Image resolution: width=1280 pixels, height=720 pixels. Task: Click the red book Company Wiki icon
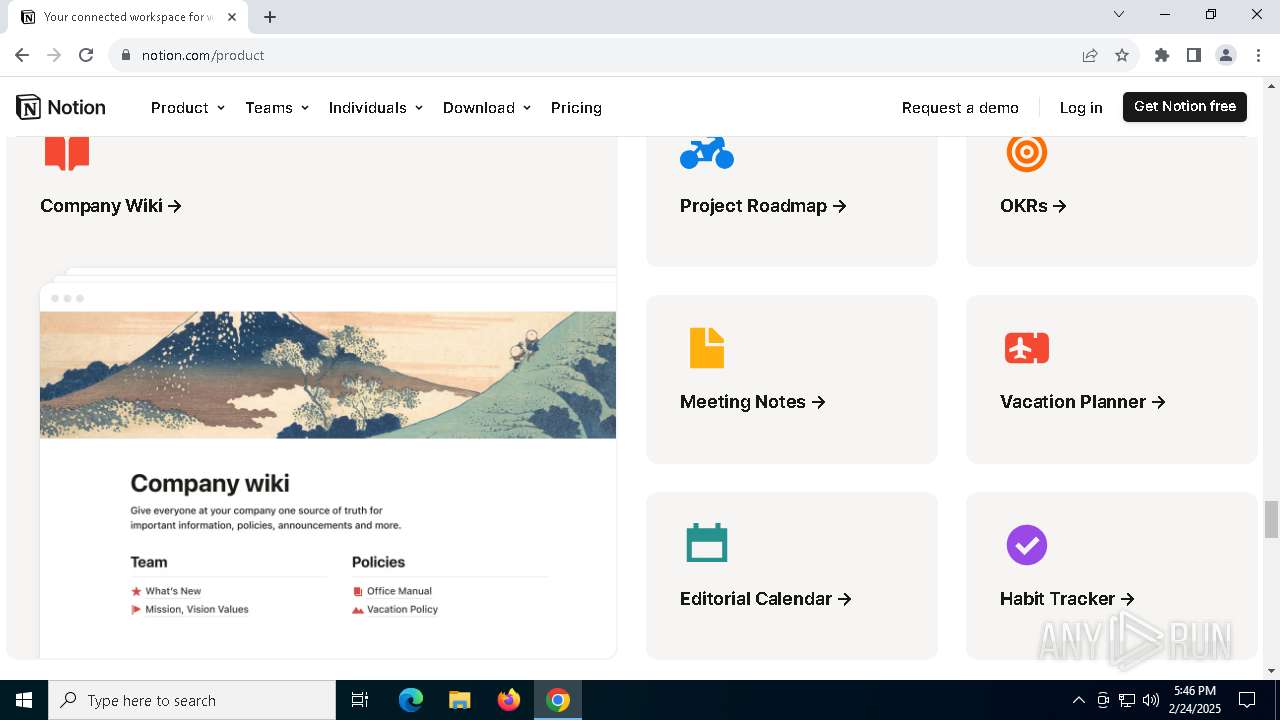[x=67, y=153]
